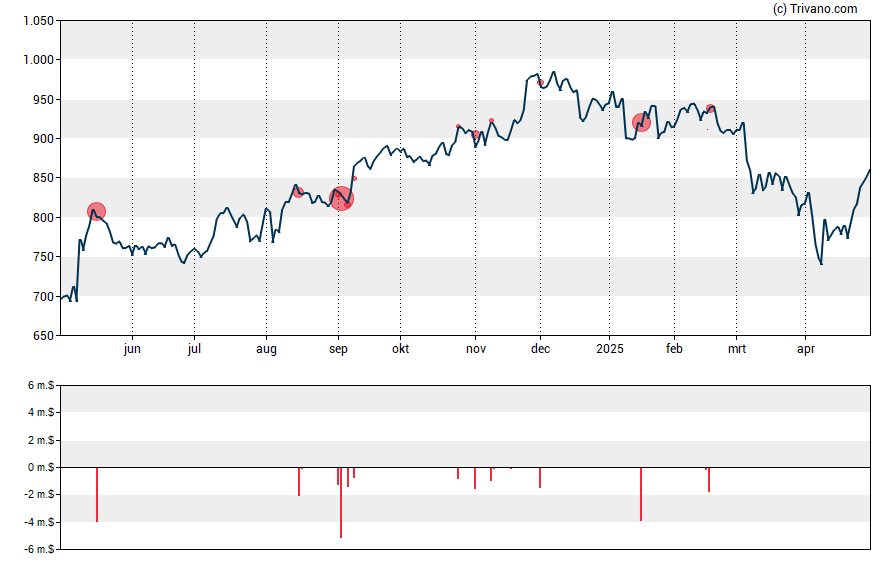The width and height of the screenshot is (888, 565).
Task: Click the red bar in mid-August
Action: pyautogui.click(x=299, y=482)
